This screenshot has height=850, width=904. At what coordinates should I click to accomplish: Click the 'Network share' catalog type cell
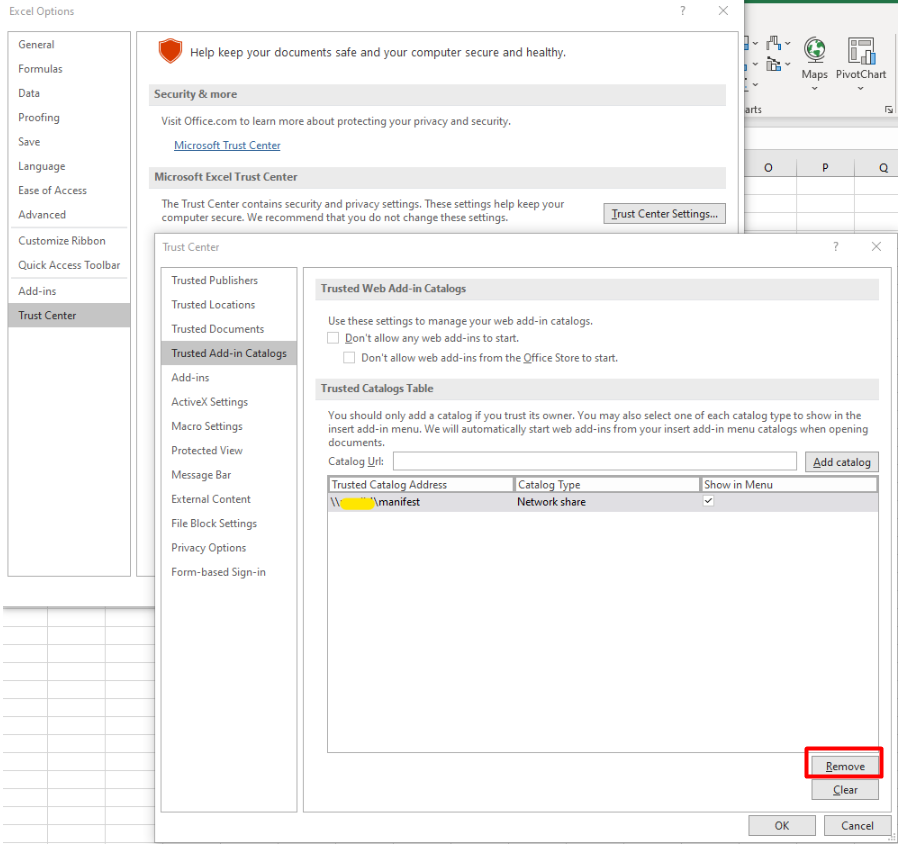click(x=551, y=502)
